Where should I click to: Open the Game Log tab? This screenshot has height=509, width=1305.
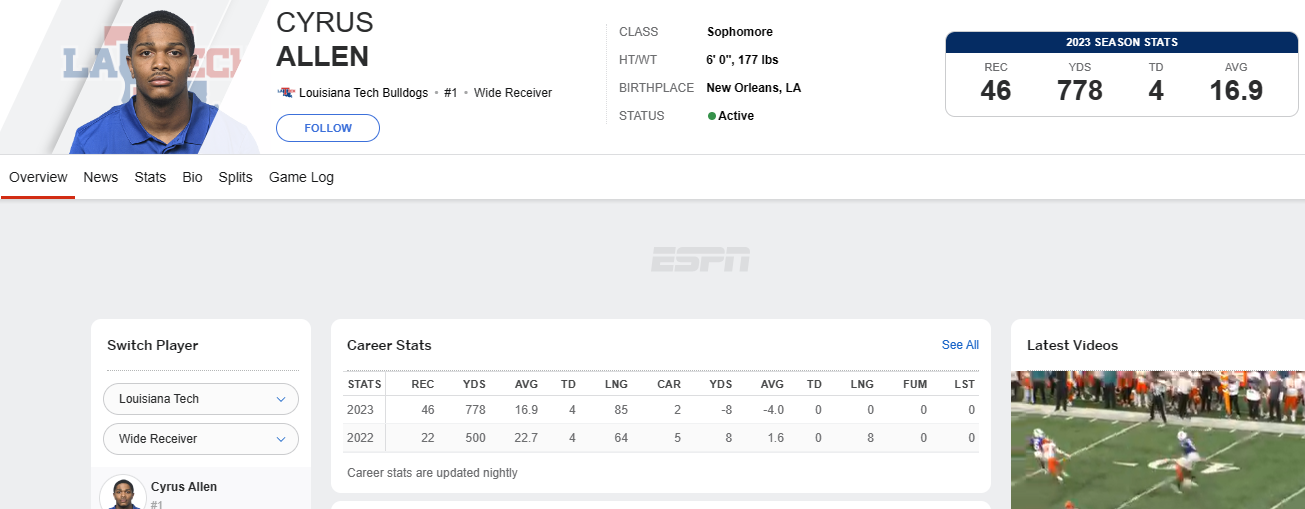pos(301,177)
